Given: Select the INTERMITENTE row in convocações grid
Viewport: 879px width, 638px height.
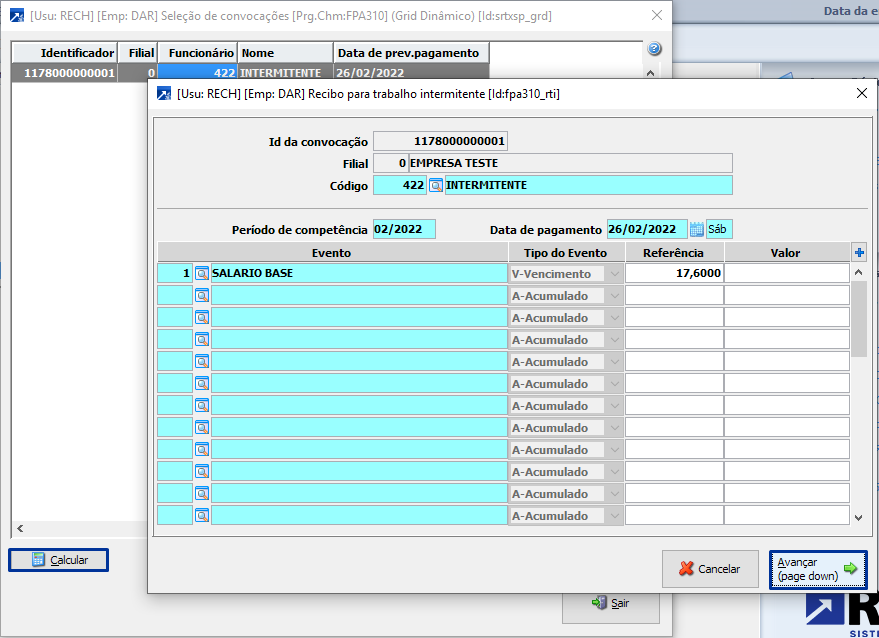Looking at the screenshot, I should 280,73.
